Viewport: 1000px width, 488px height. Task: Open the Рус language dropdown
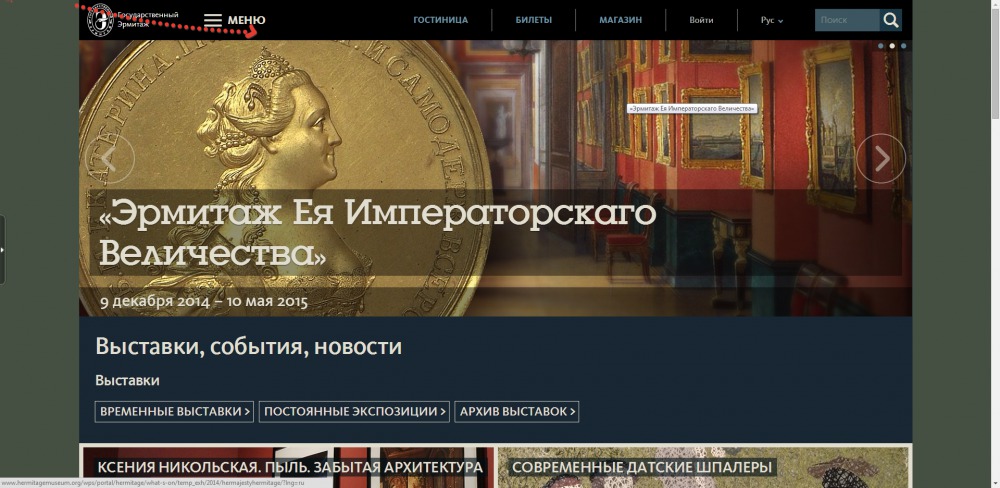772,20
